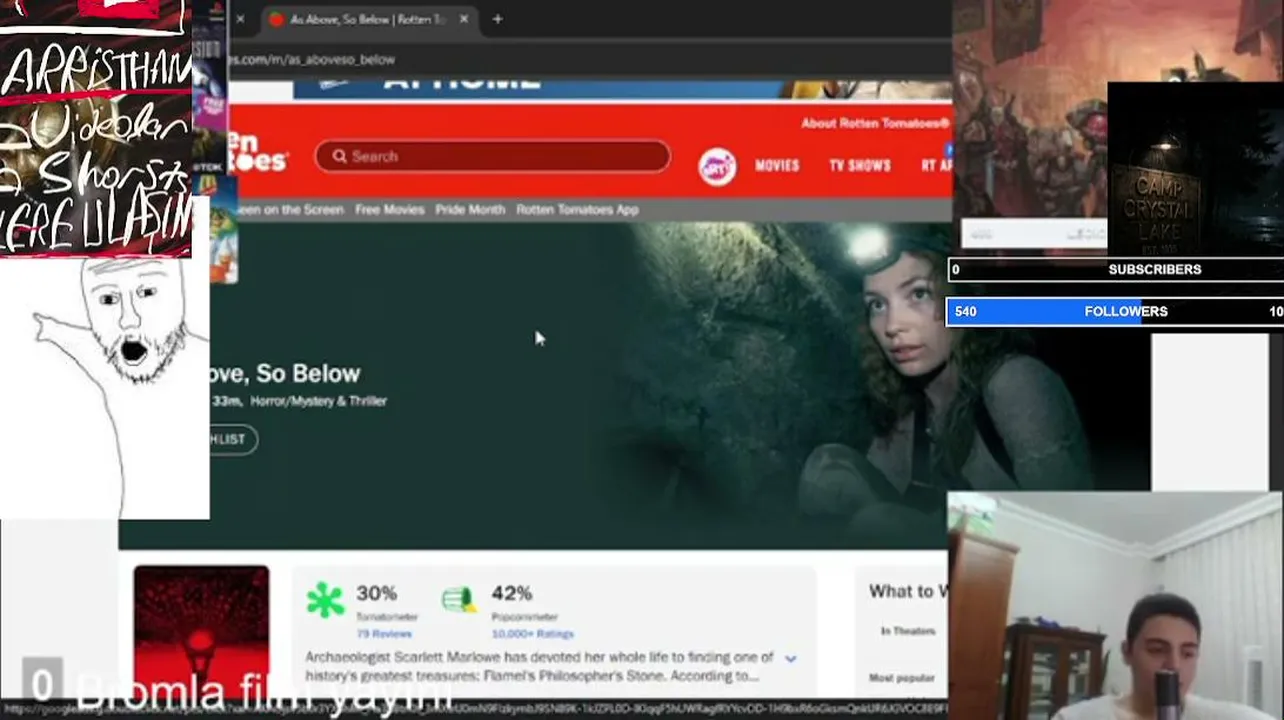This screenshot has height=720, width=1284.
Task: Click the red movie poster thumbnail
Action: pos(201,633)
